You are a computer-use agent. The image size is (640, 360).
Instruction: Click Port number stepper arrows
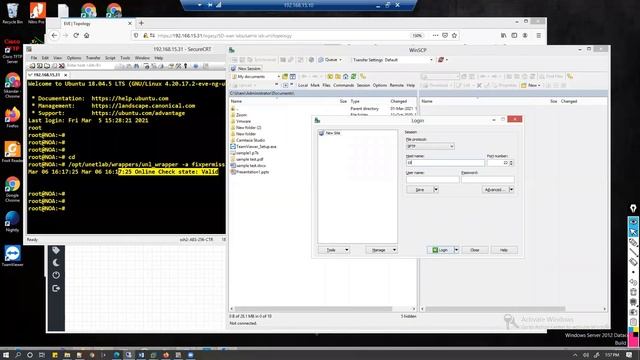tap(511, 162)
